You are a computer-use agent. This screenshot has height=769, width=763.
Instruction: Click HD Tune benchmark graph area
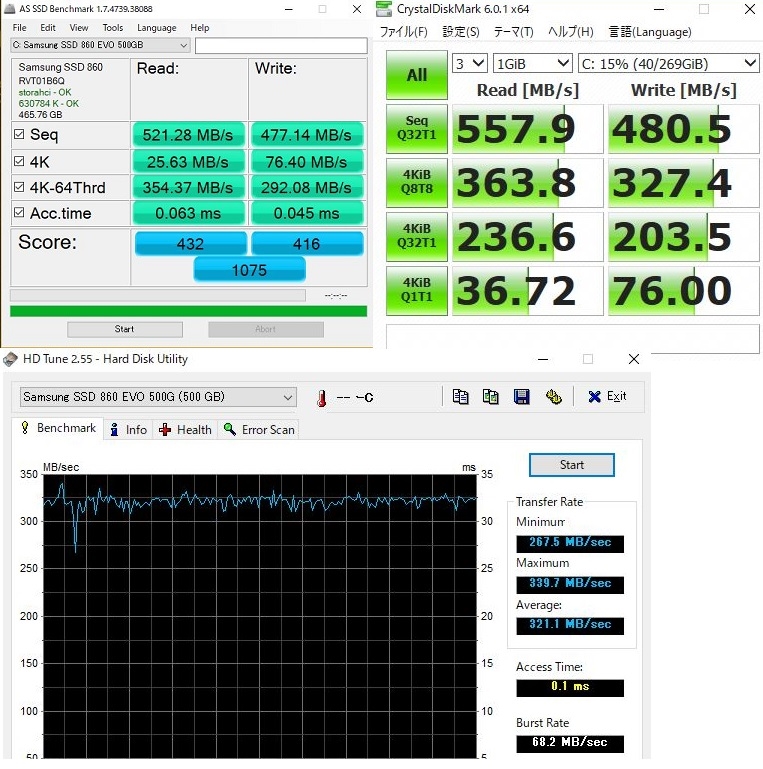point(260,615)
